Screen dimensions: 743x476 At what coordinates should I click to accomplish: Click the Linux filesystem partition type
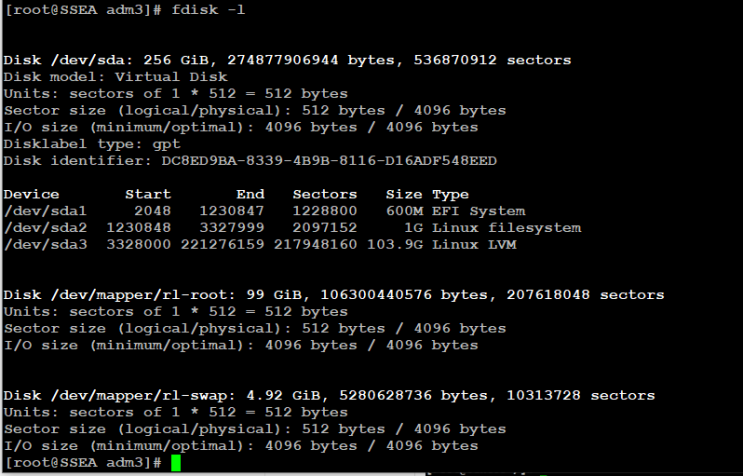point(506,228)
